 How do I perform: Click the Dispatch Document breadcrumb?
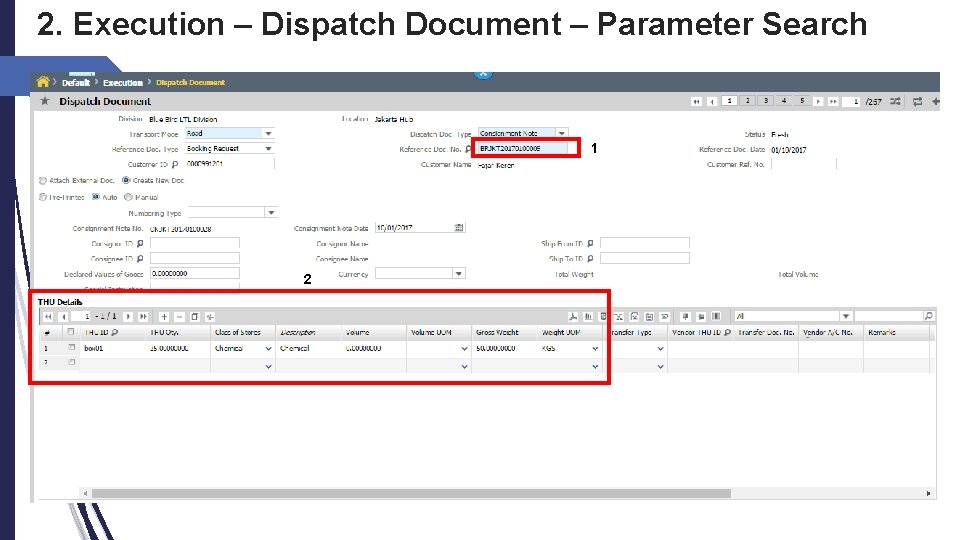click(190, 82)
